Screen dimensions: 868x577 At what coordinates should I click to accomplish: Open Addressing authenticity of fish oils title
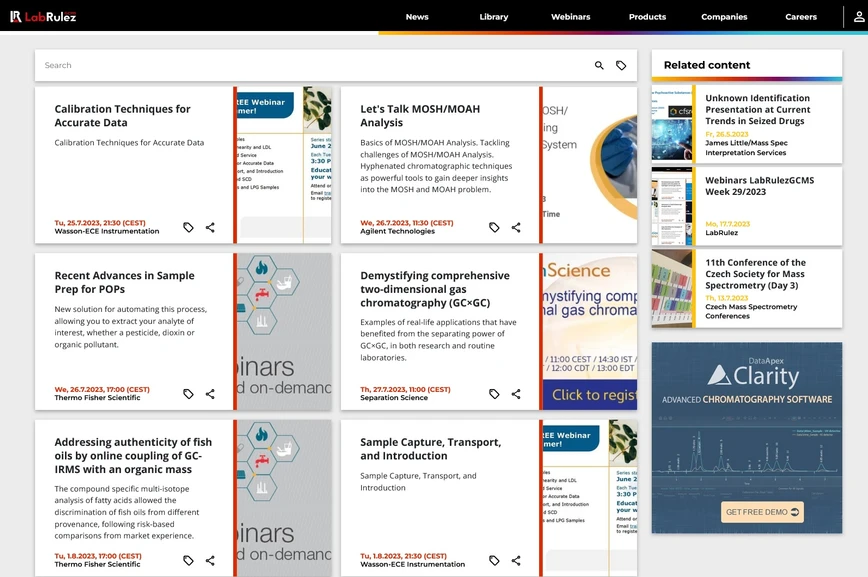133,456
